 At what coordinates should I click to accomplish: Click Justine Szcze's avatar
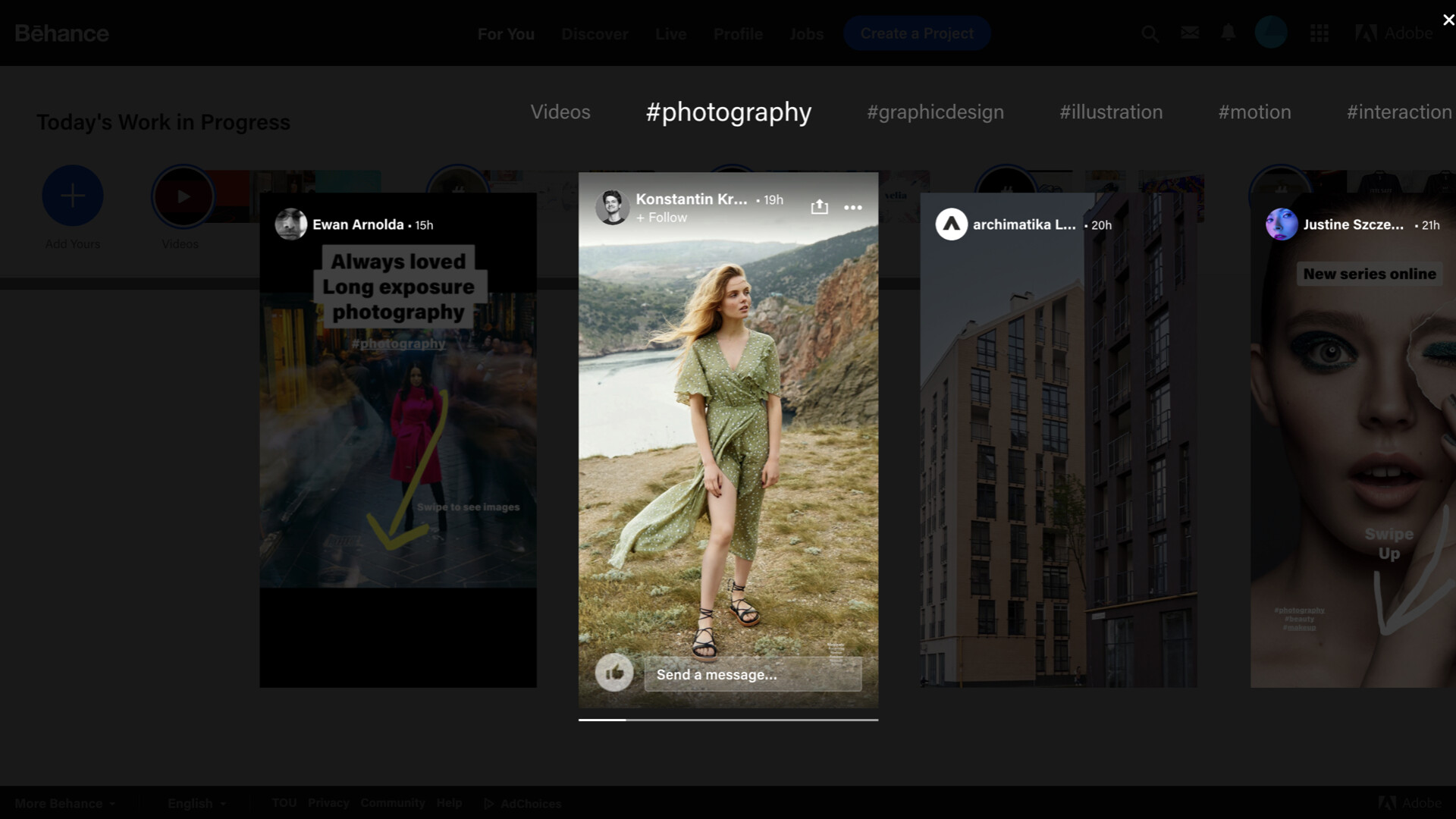pyautogui.click(x=1282, y=224)
